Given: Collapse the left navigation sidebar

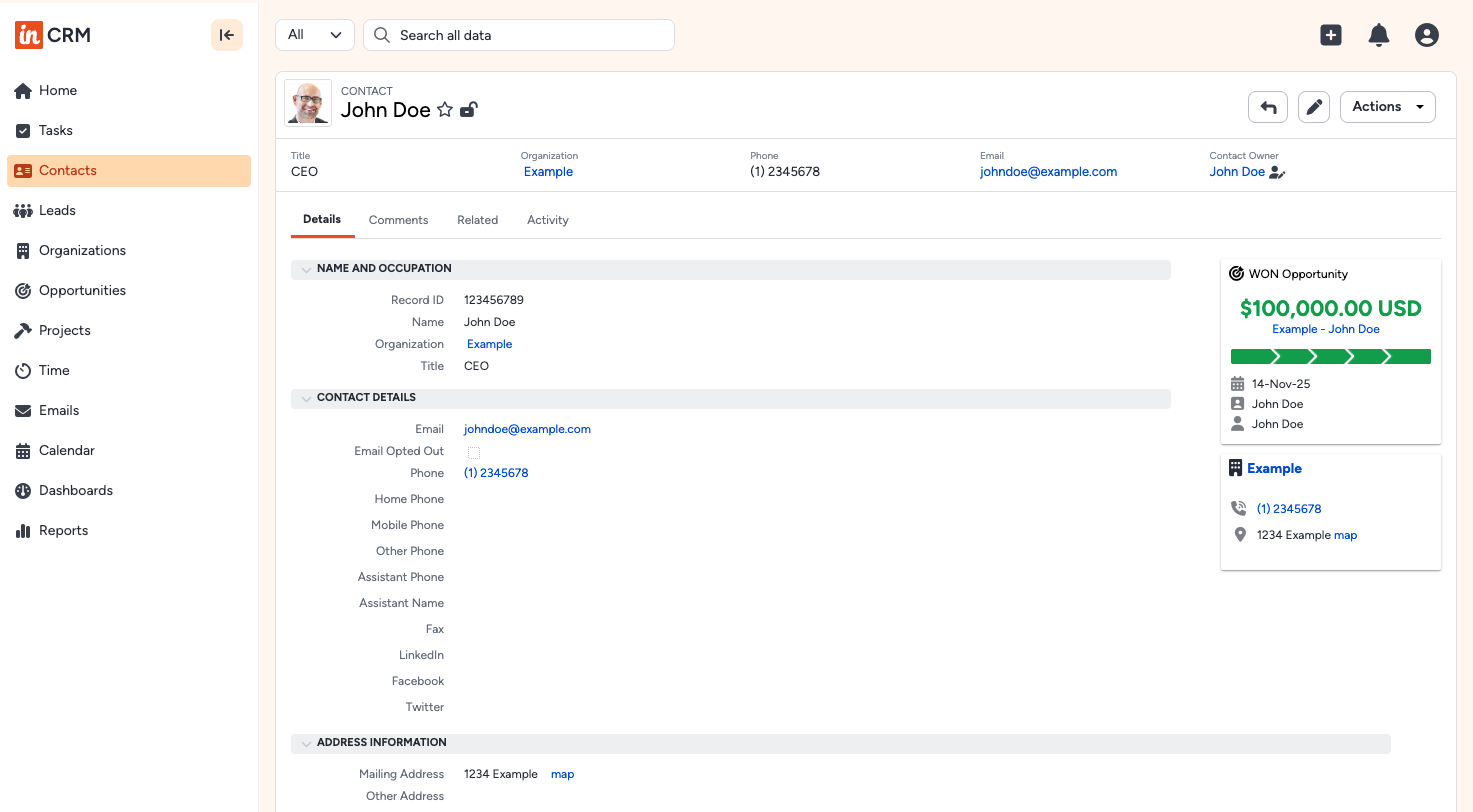Looking at the screenshot, I should 227,34.
